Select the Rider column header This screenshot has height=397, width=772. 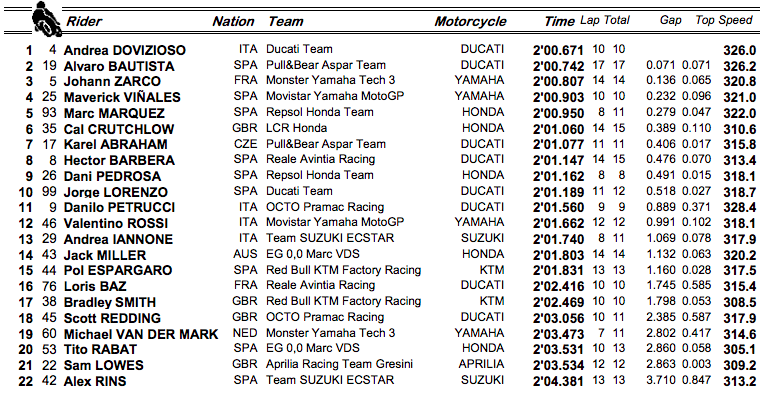[84, 22]
